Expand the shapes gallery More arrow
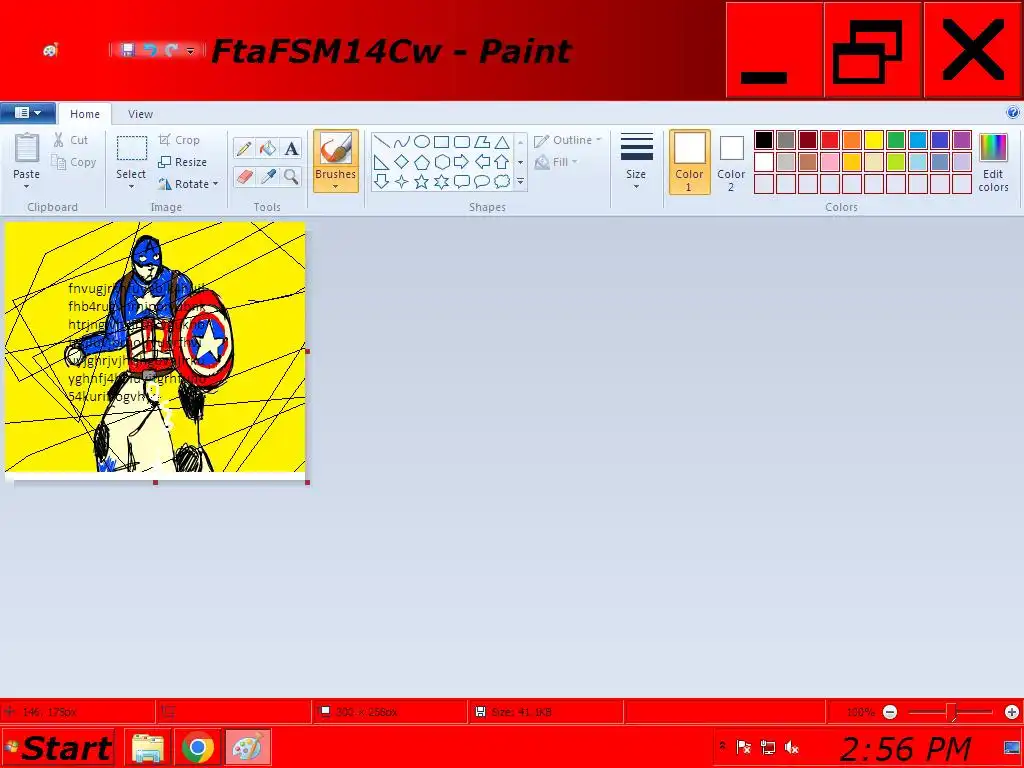Image resolution: width=1024 pixels, height=768 pixels. (520, 182)
